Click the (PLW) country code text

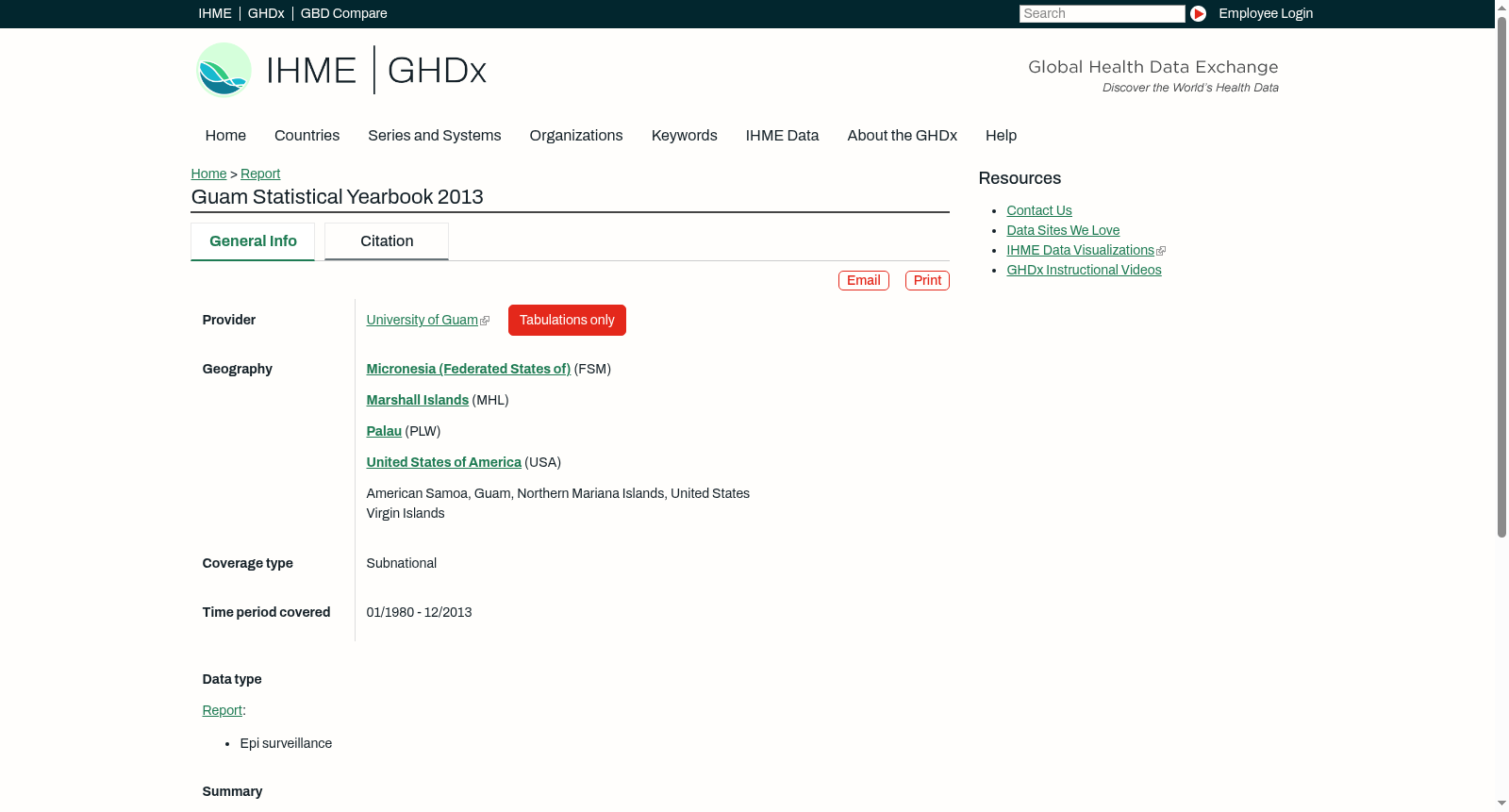point(423,431)
